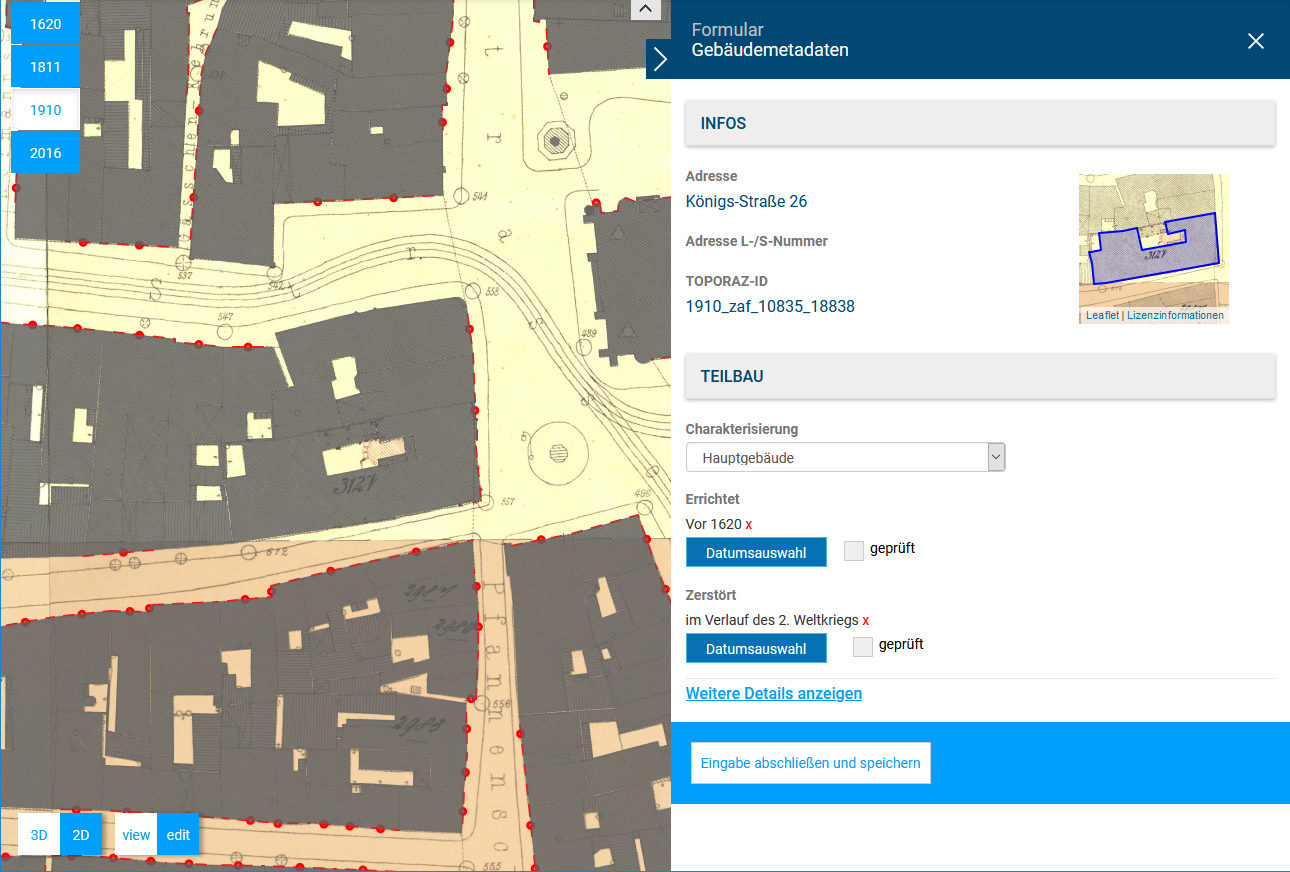Click 'Weitere Details anzeigen' link
The width and height of the screenshot is (1290, 872).
pyautogui.click(x=773, y=694)
